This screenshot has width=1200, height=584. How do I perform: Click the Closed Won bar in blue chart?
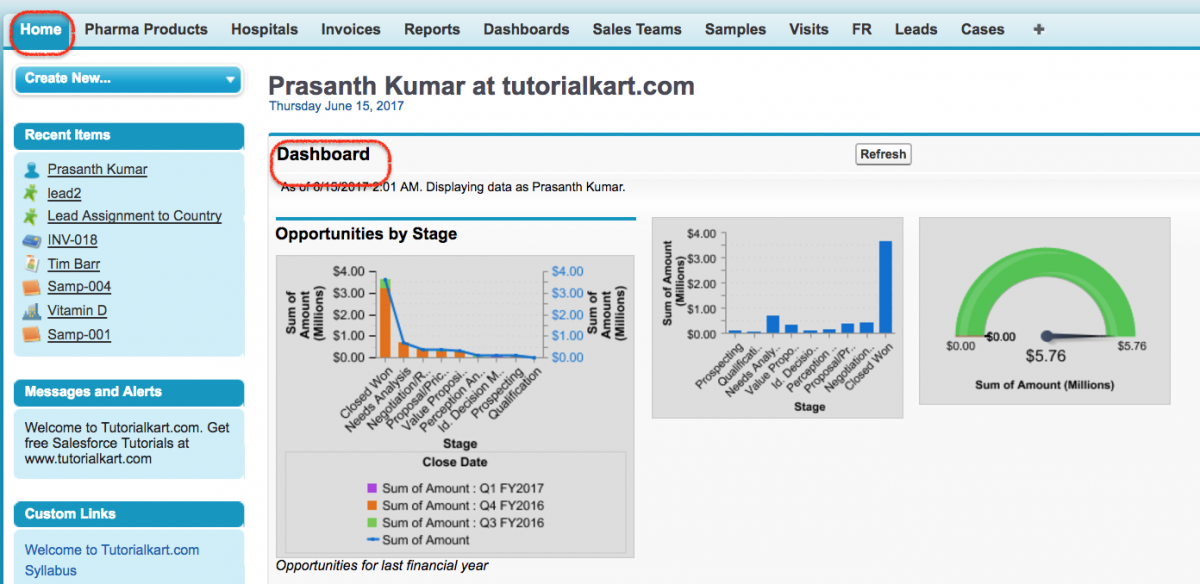[x=884, y=287]
